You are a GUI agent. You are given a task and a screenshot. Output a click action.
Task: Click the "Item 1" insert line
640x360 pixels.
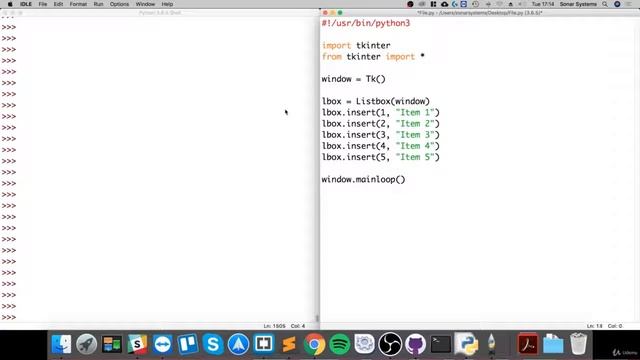(x=380, y=112)
